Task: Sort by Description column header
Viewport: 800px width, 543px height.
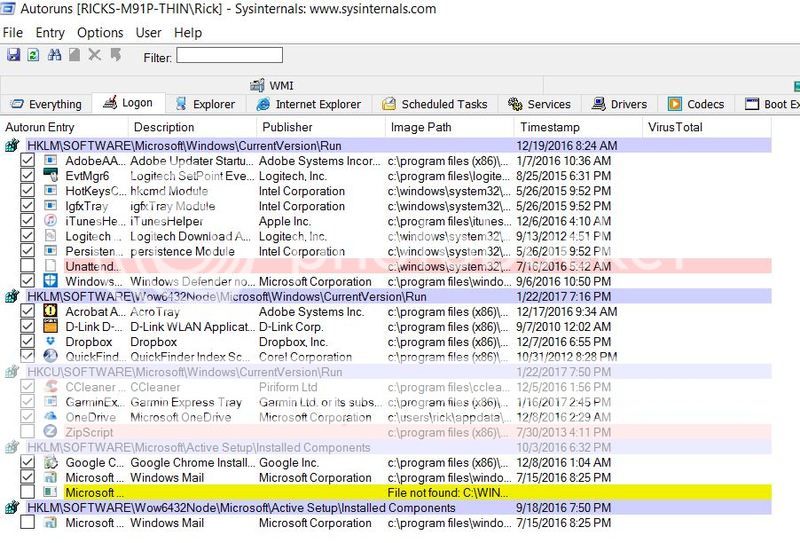Action: 192,127
